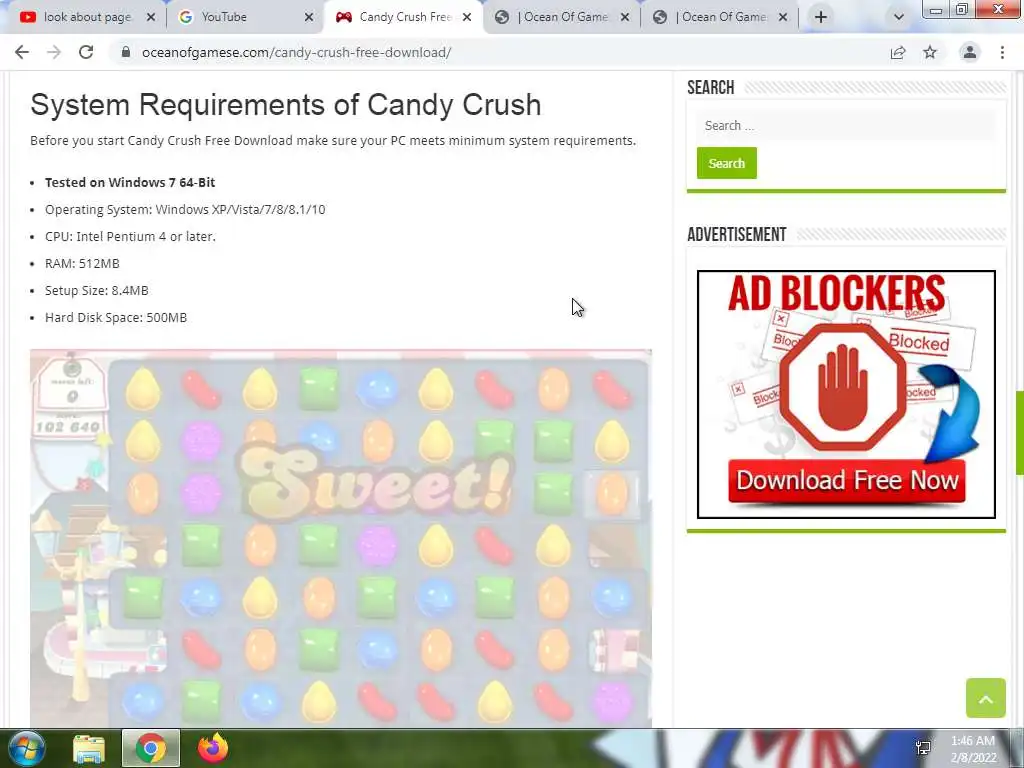This screenshot has height=768, width=1024.
Task: Click the network icon in system tray
Action: [x=923, y=748]
